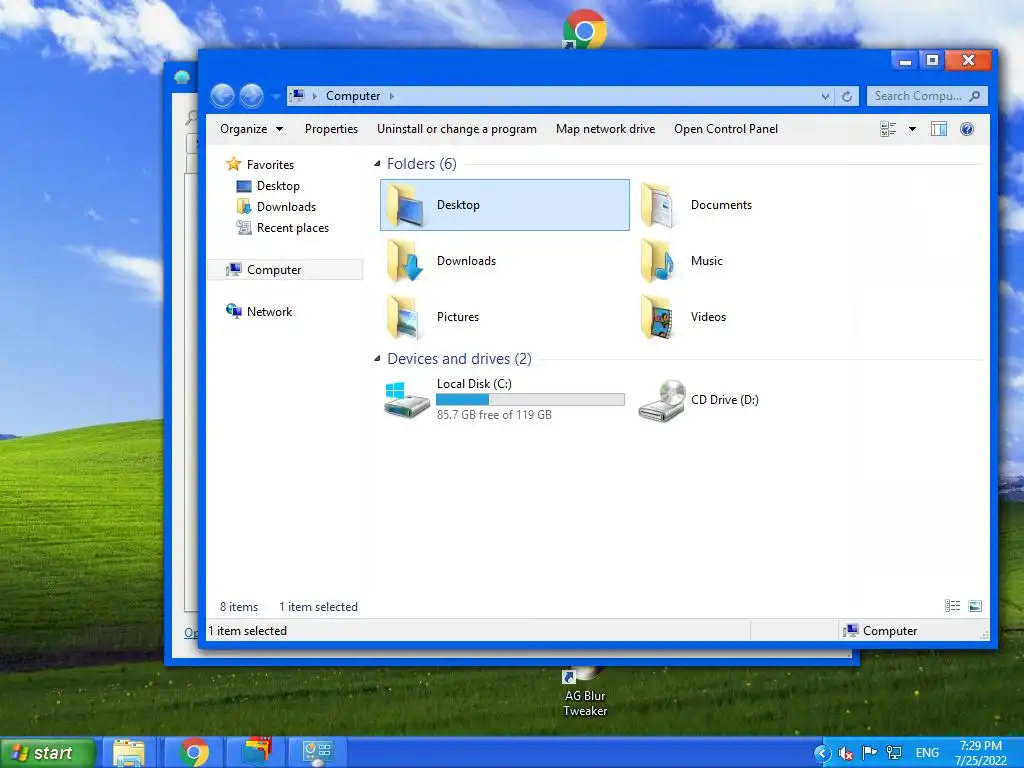1024x768 pixels.
Task: Click Uninstall or change a program
Action: [456, 129]
